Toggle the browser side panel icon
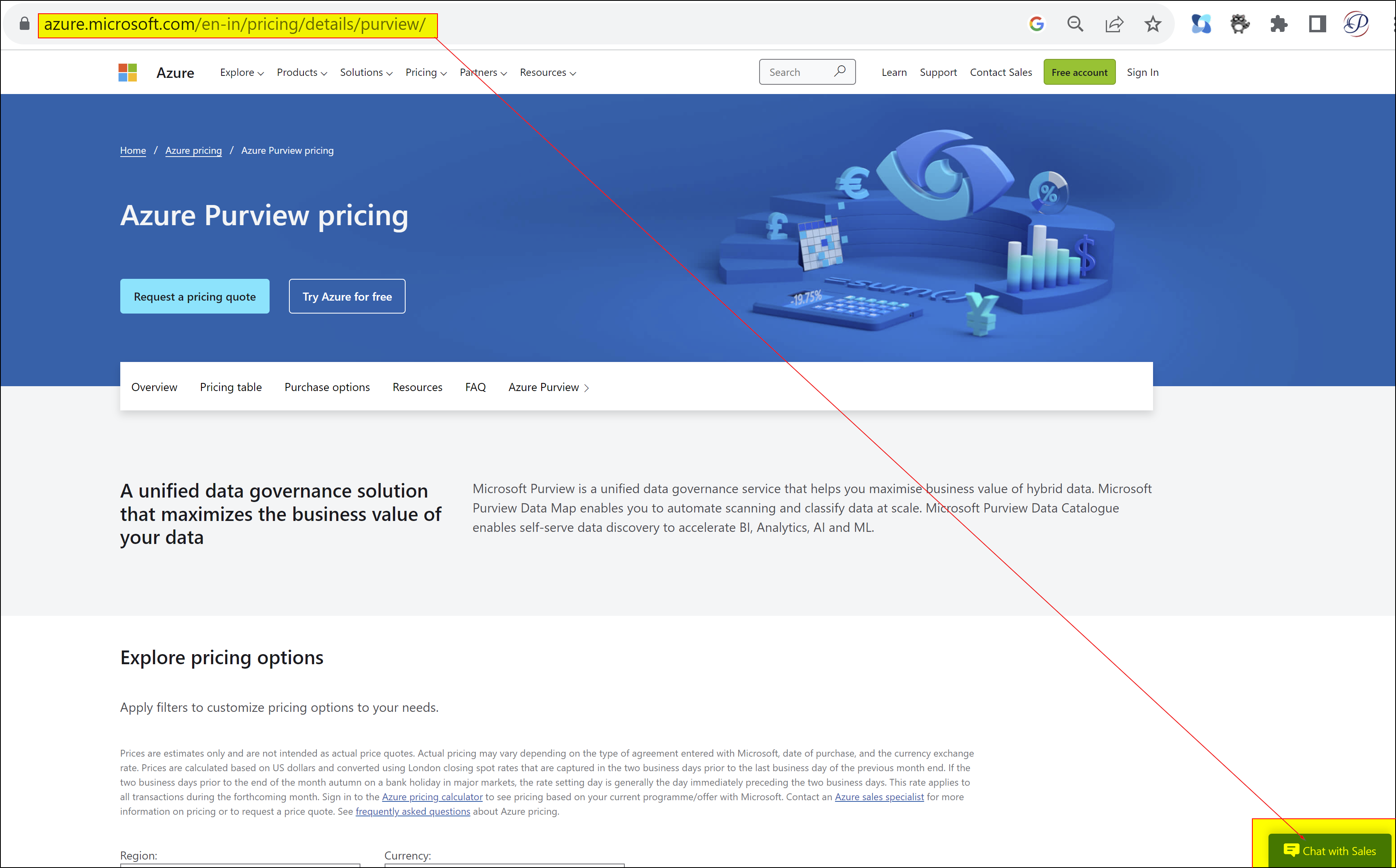Screen dimensions: 1396x868 [1317, 24]
